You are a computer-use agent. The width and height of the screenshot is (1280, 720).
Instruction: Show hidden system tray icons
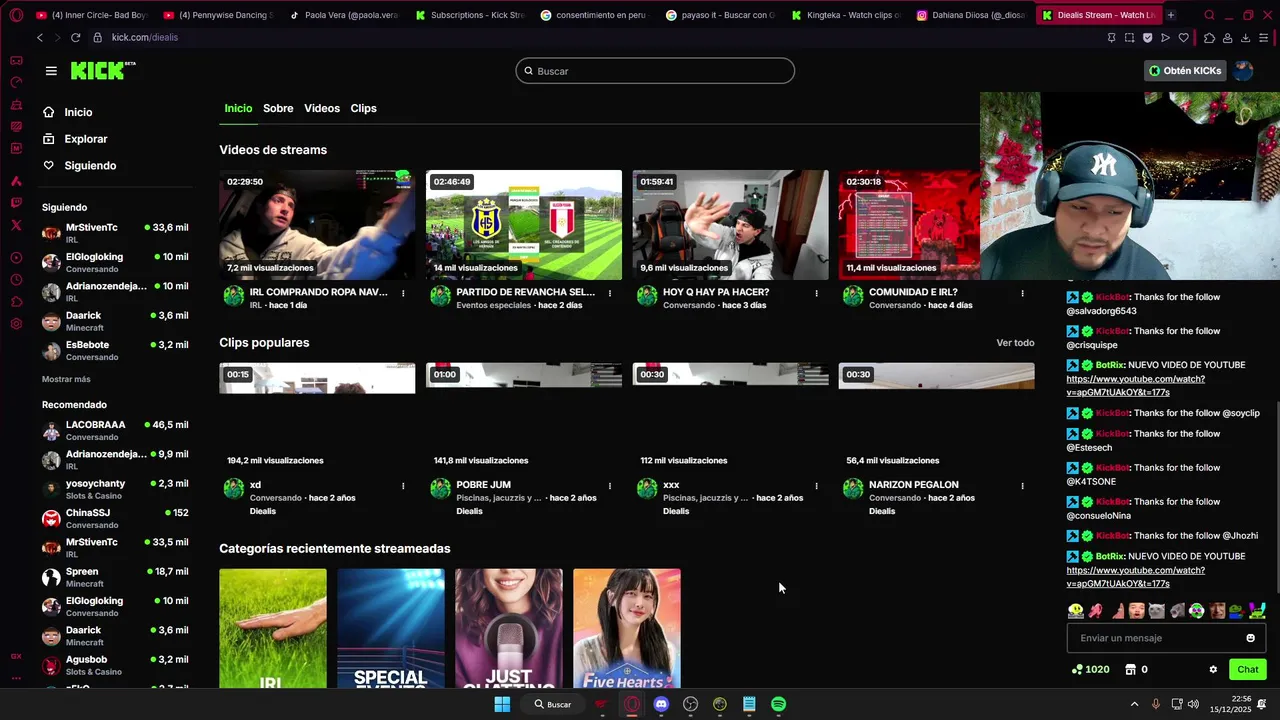point(1134,704)
